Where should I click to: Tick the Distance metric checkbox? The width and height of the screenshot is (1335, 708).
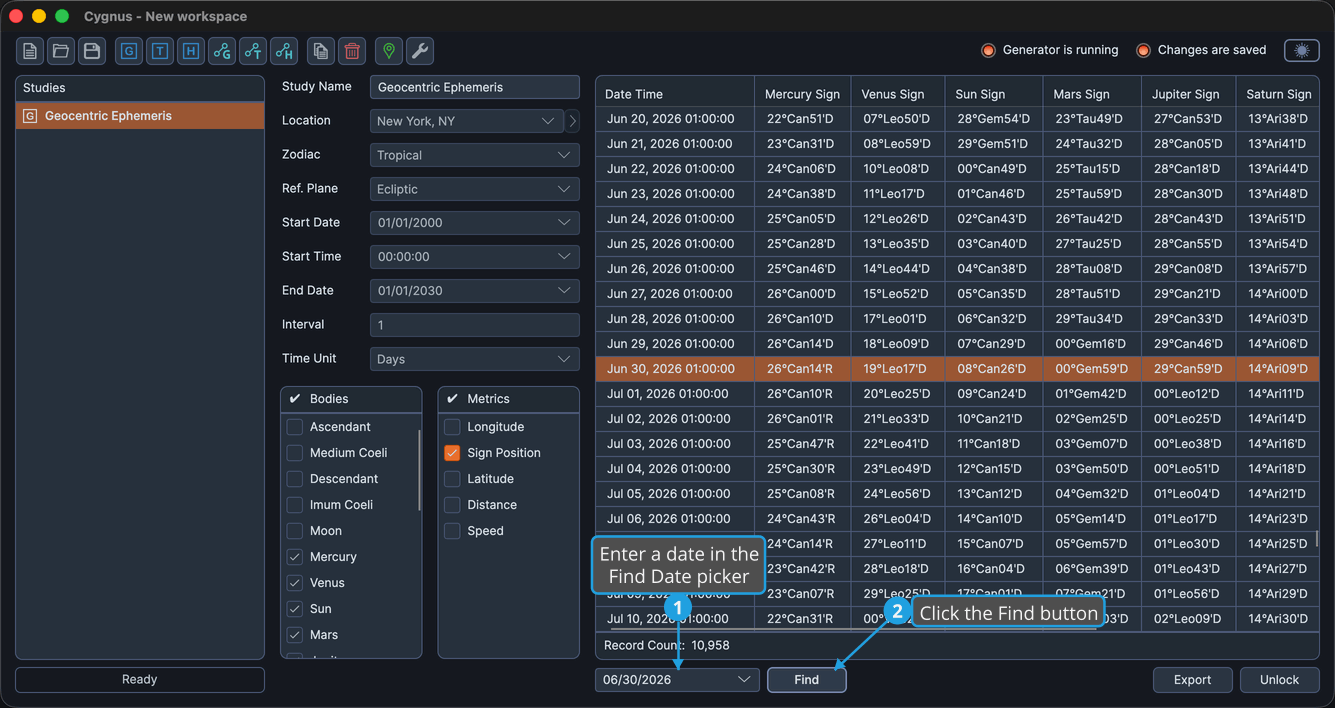coord(452,505)
